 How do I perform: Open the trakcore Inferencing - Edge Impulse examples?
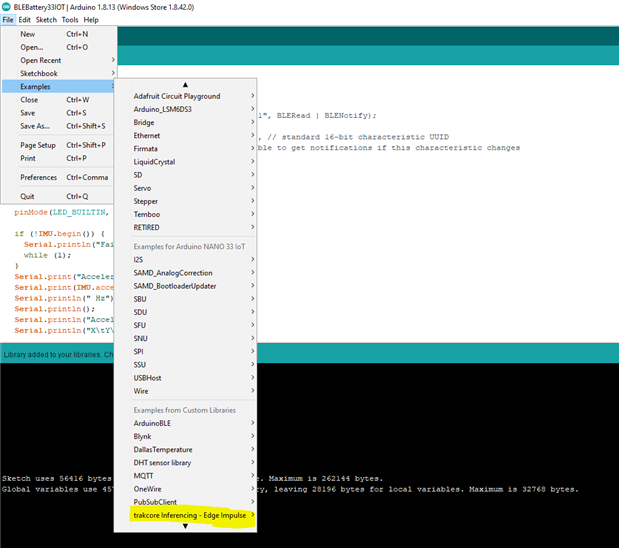point(189,515)
